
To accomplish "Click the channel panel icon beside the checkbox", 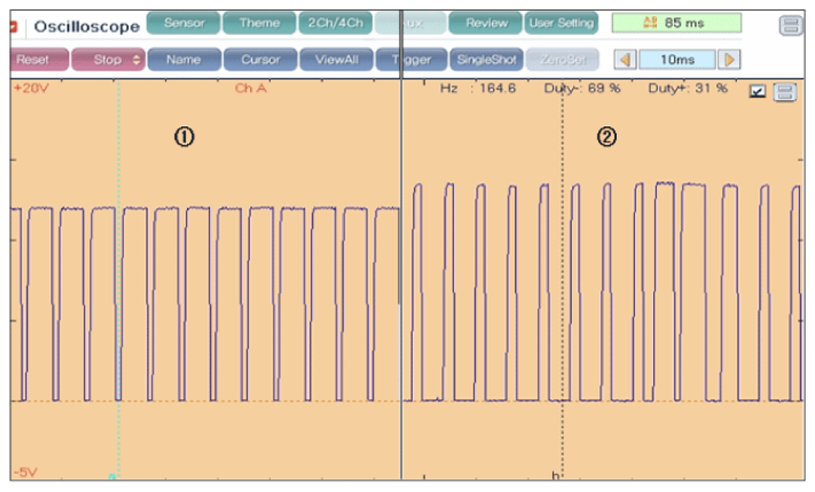I will coord(785,92).
